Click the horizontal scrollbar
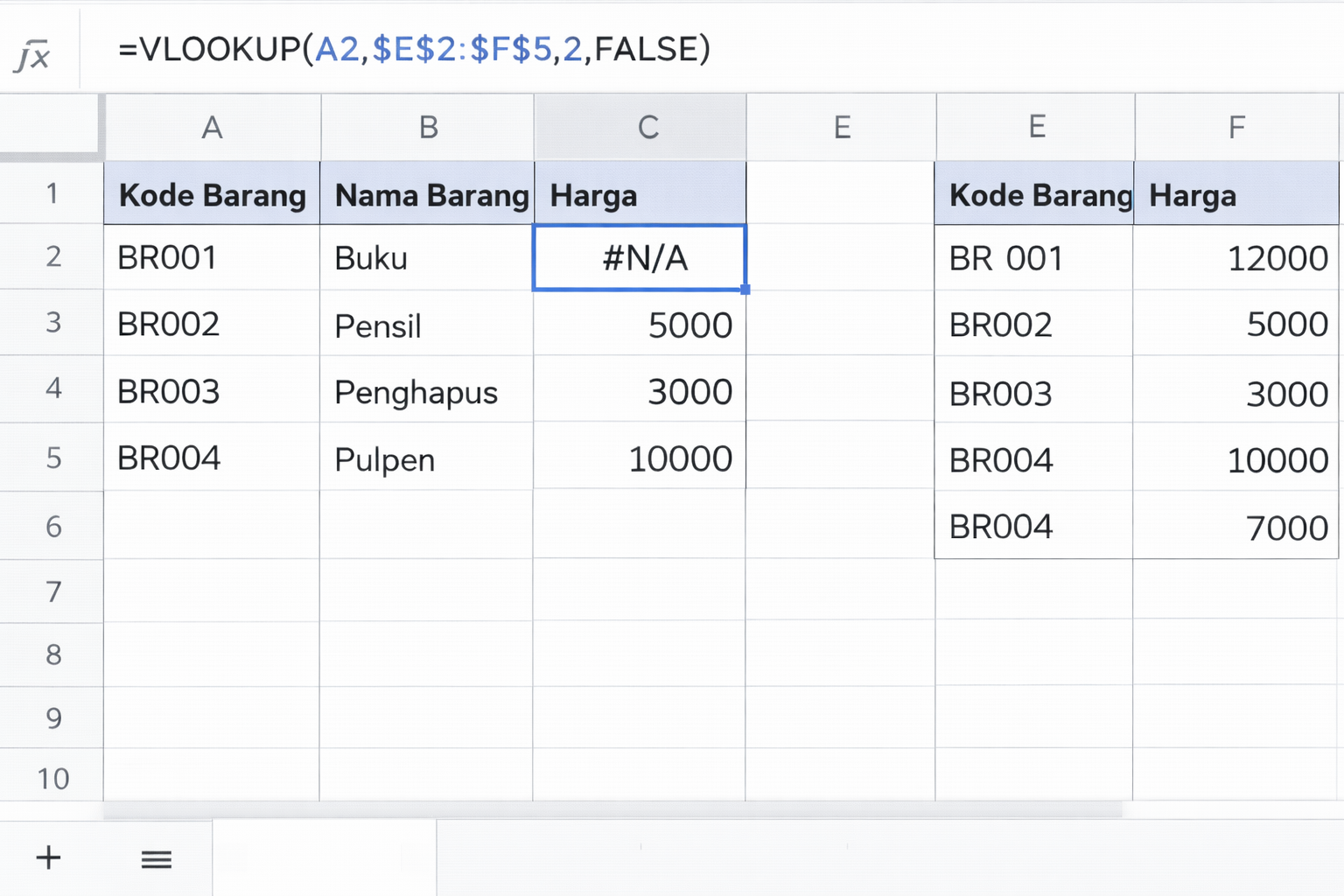This screenshot has width=1344, height=896. click(612, 811)
